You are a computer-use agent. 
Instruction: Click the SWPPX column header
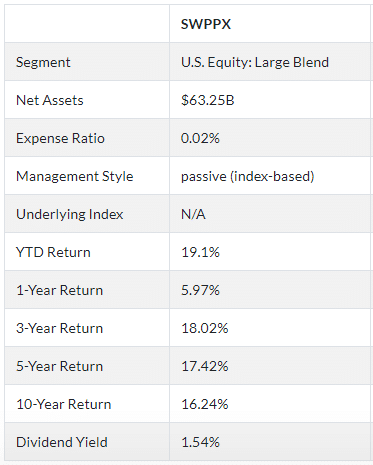point(206,24)
